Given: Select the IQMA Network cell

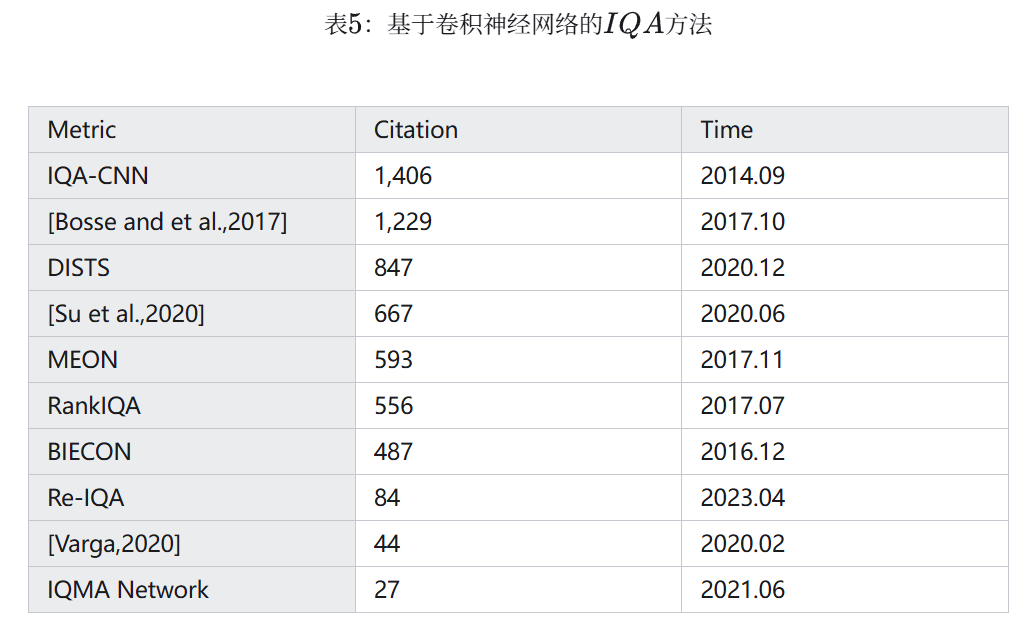Looking at the screenshot, I should [128, 590].
